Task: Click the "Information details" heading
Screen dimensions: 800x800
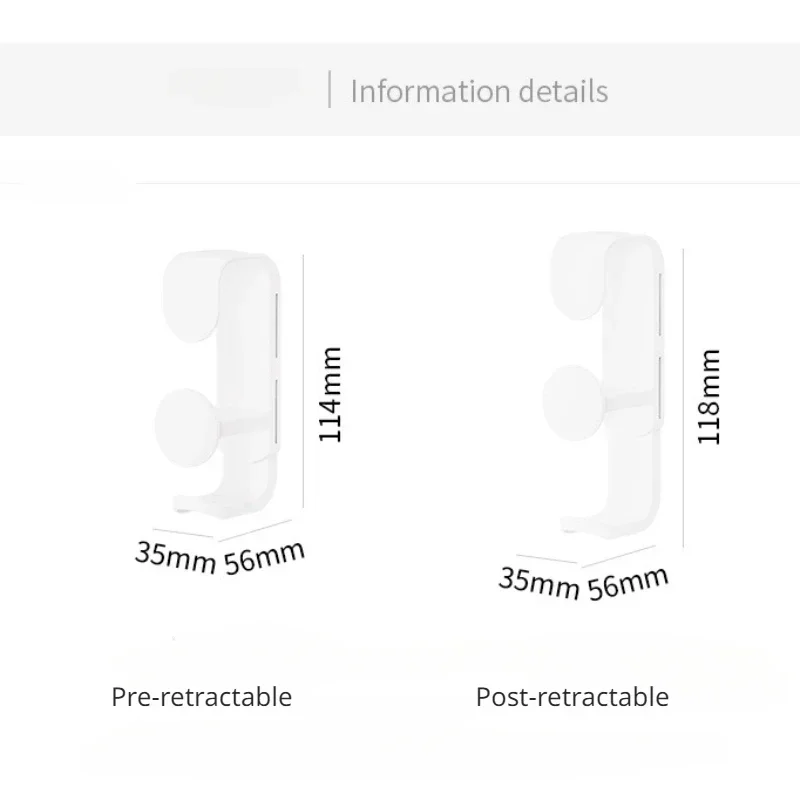Action: [479, 91]
